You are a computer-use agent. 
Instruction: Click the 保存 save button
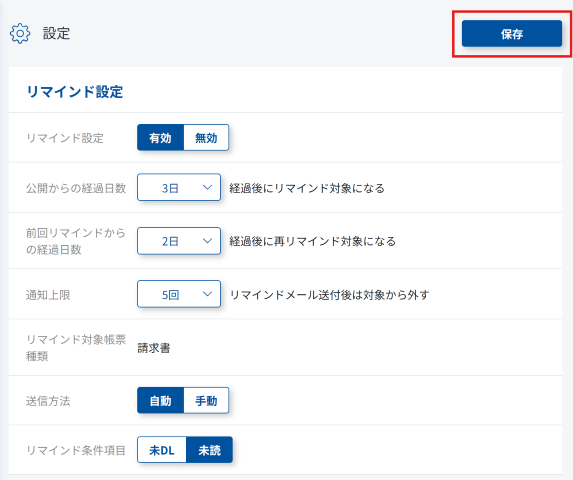512,34
